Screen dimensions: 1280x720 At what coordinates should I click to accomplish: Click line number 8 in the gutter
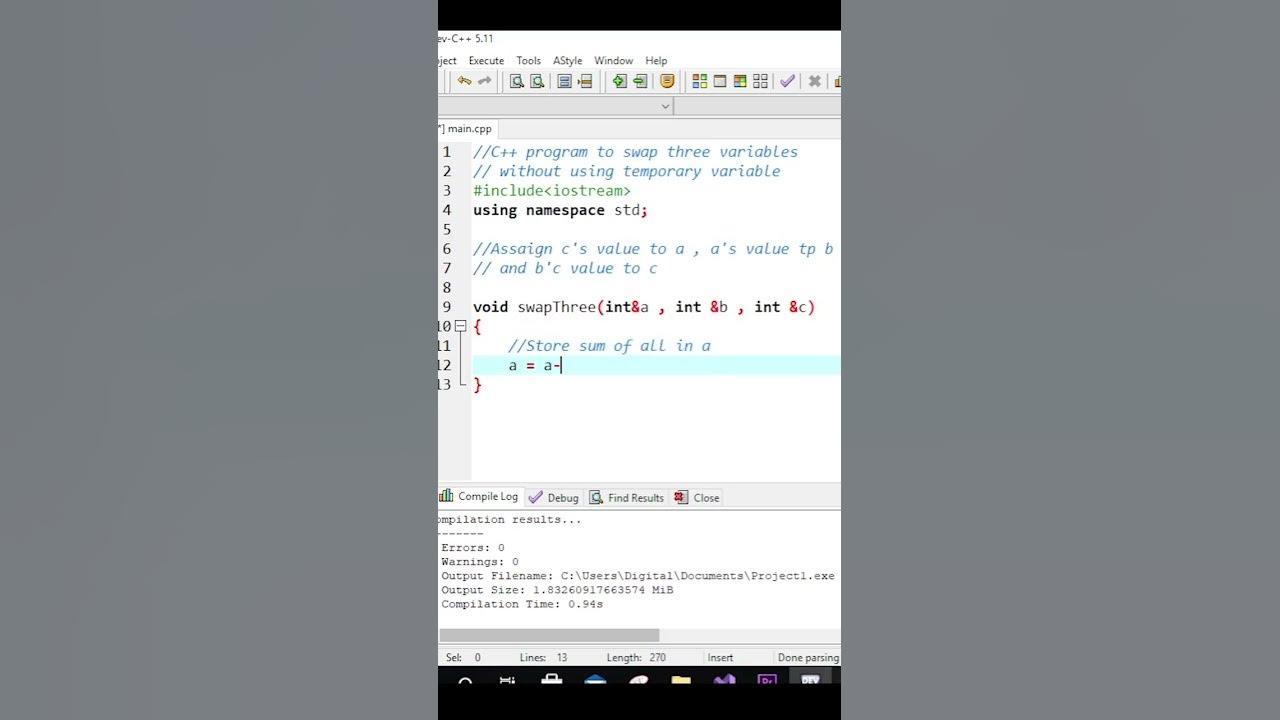click(x=447, y=288)
